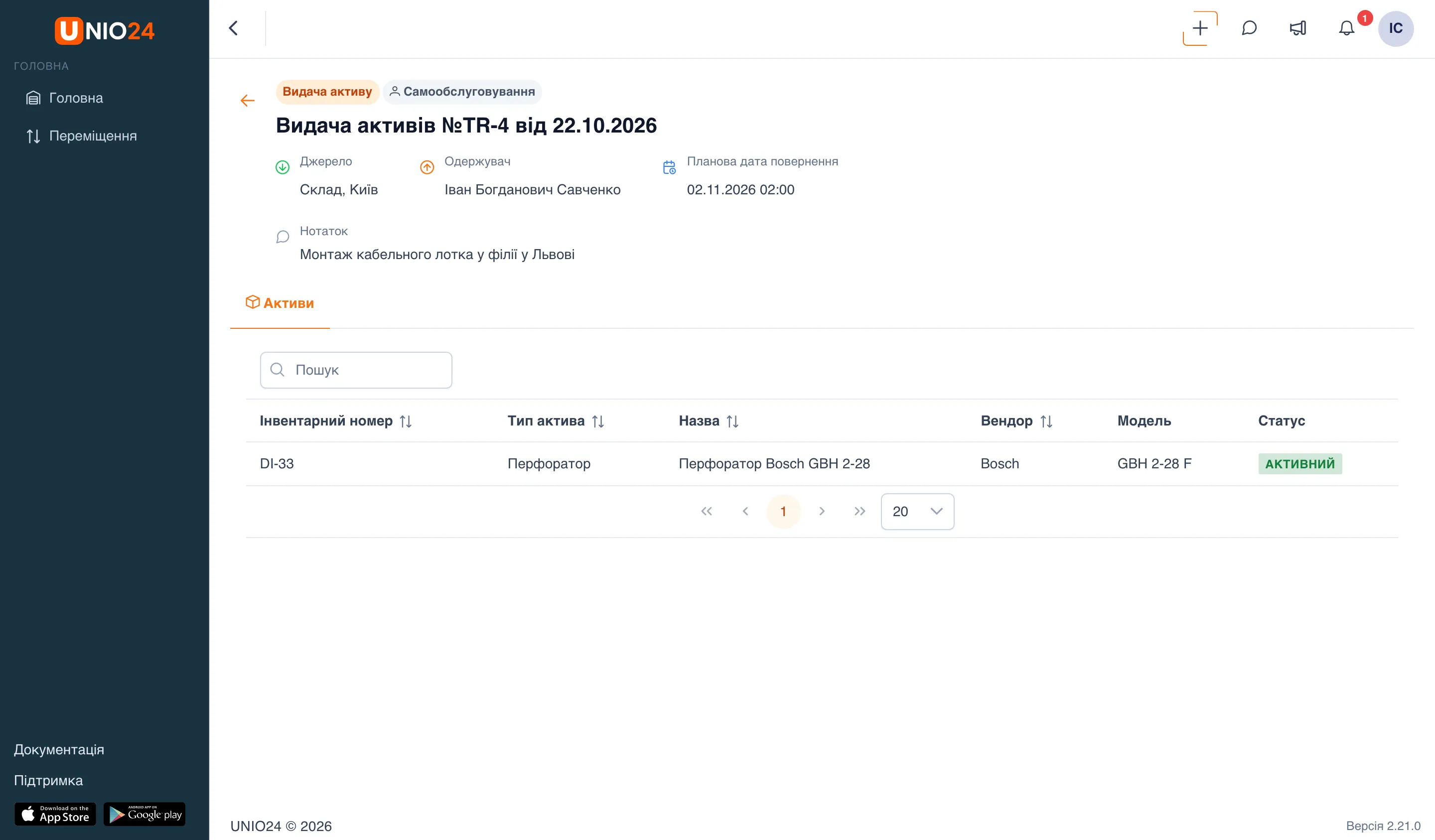Go to last page of table
Image resolution: width=1435 pixels, height=840 pixels.
[x=860, y=511]
